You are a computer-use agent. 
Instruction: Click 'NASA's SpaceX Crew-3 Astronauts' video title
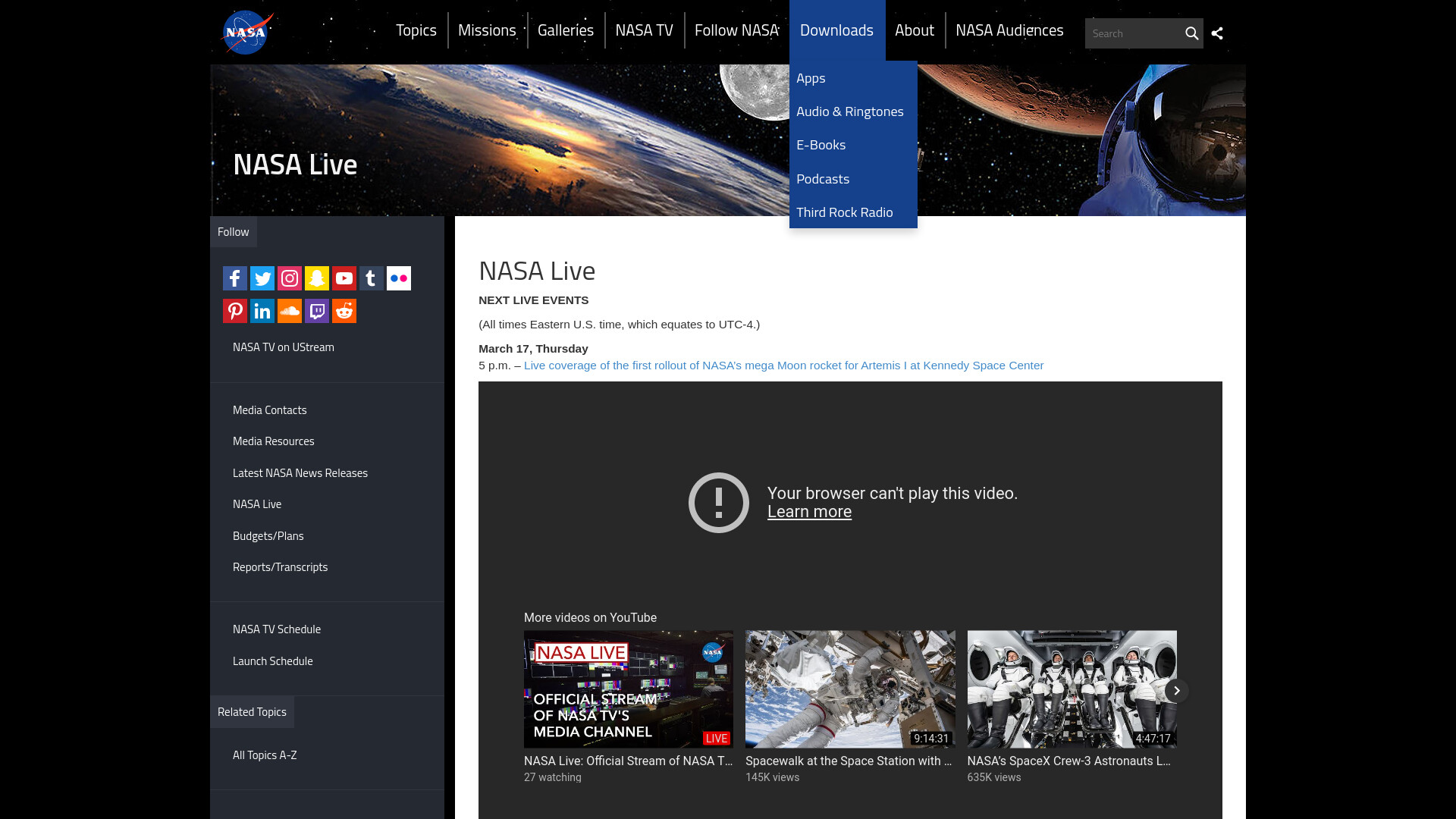[x=1069, y=761]
